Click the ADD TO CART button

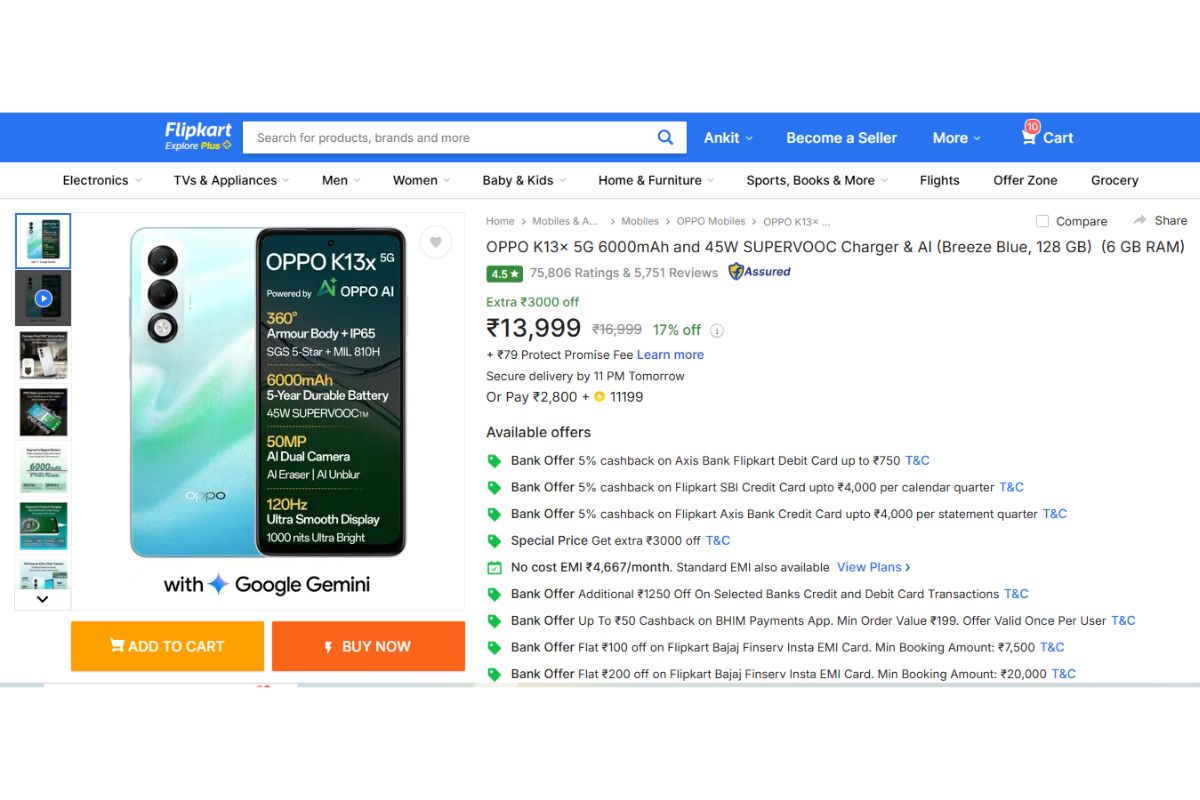pos(166,646)
